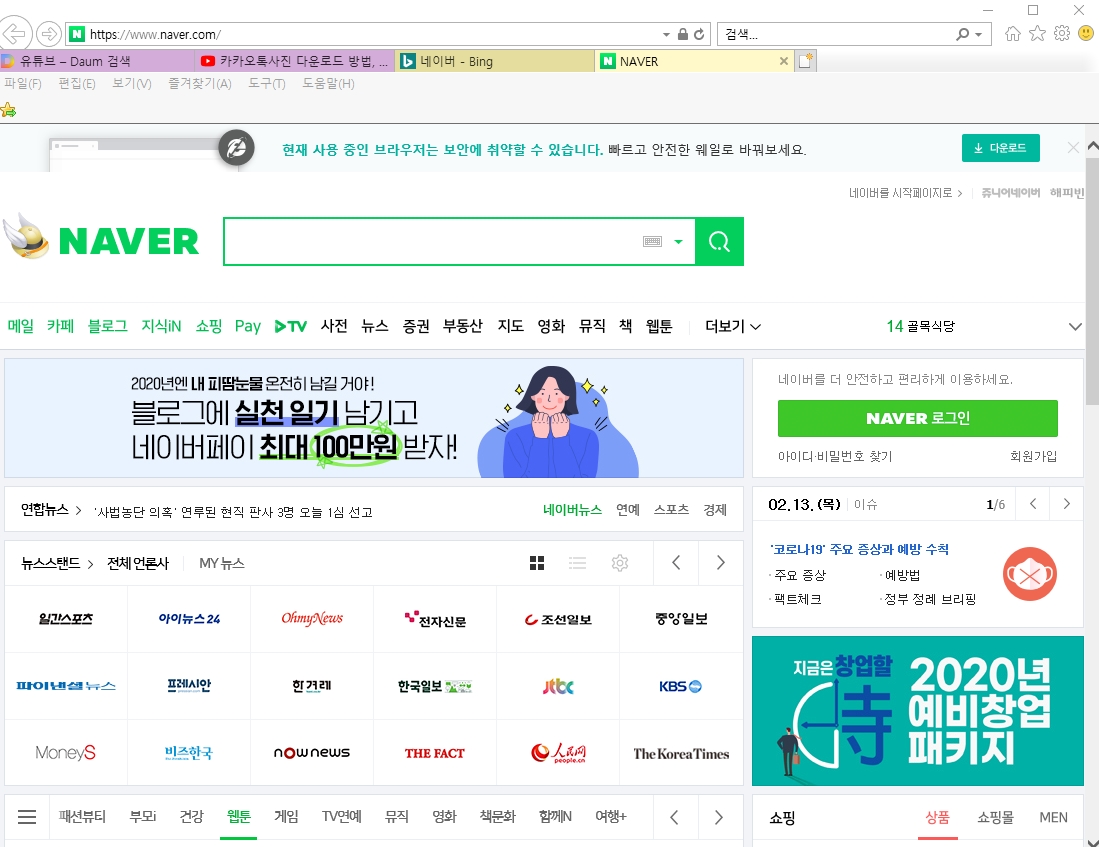Select the 게임 topic tab
The height and width of the screenshot is (847, 1099).
tap(286, 817)
